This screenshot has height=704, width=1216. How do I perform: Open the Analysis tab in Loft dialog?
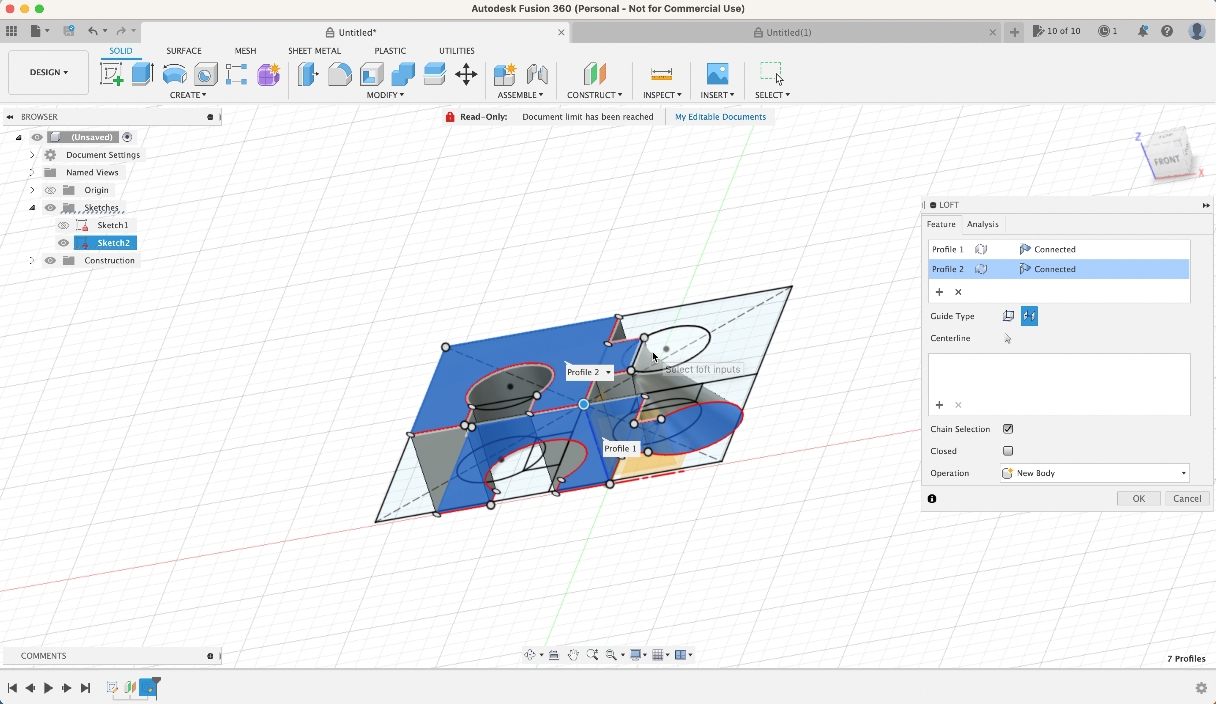(x=982, y=224)
